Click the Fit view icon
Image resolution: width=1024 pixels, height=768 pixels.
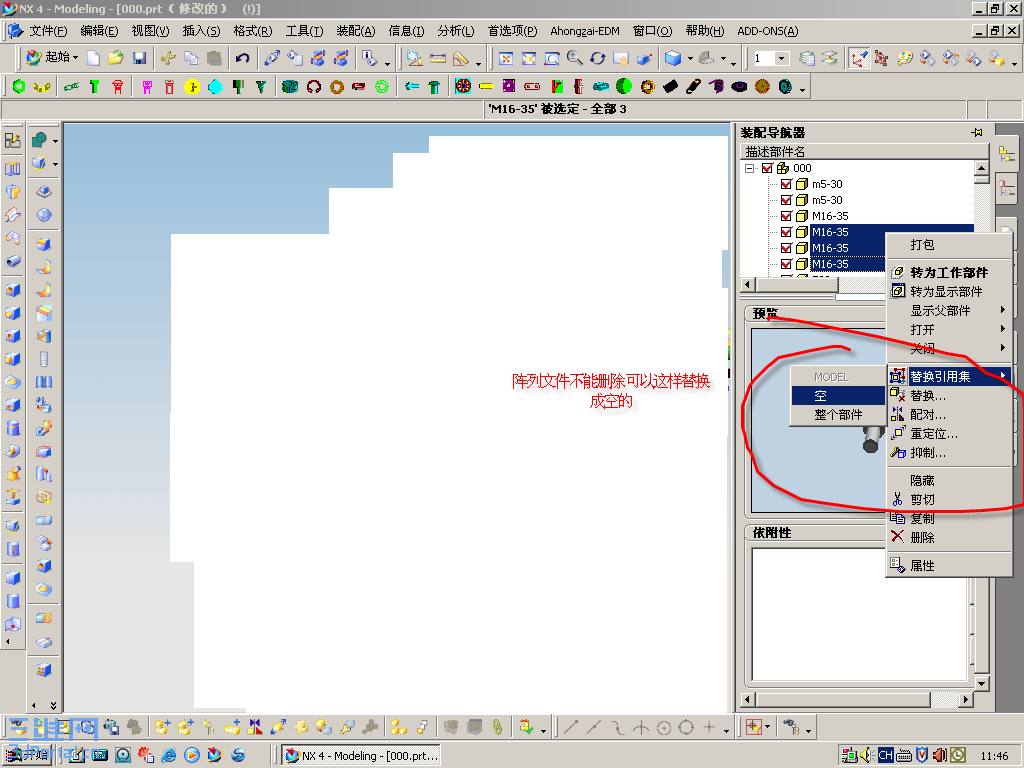pos(505,58)
